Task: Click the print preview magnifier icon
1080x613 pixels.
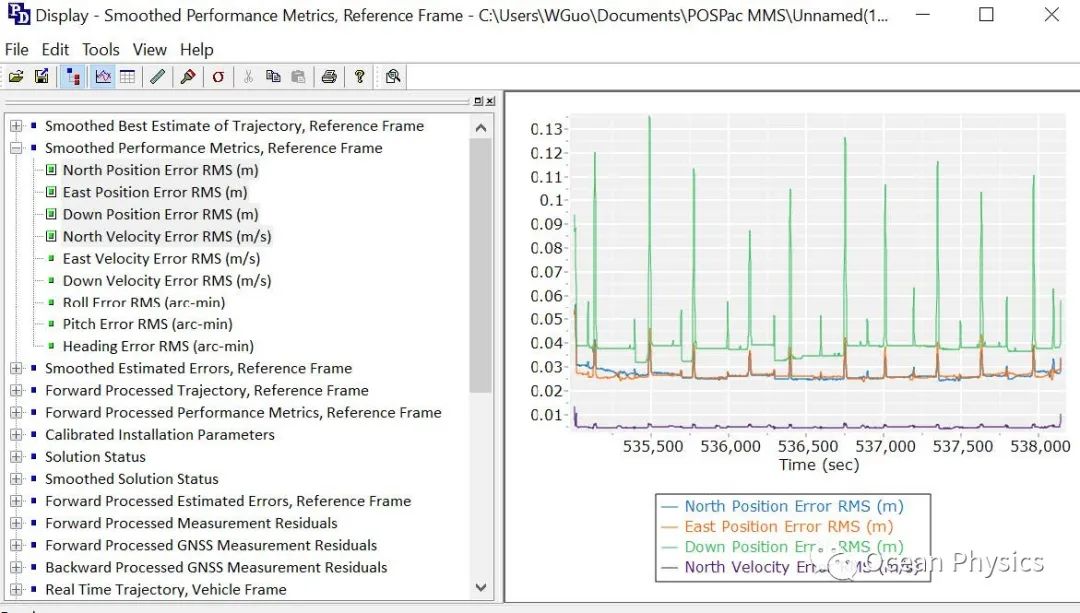Action: point(392,77)
